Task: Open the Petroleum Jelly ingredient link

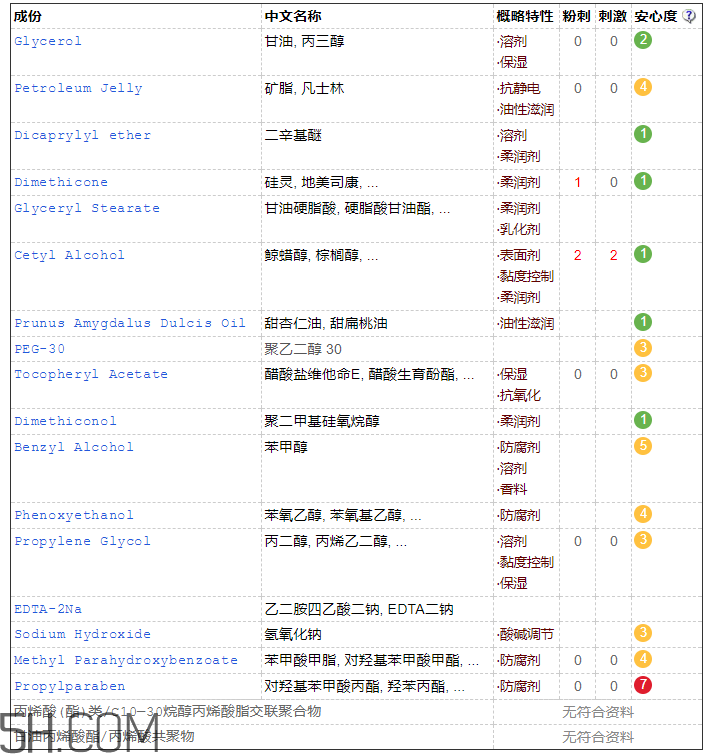Action: [78, 88]
